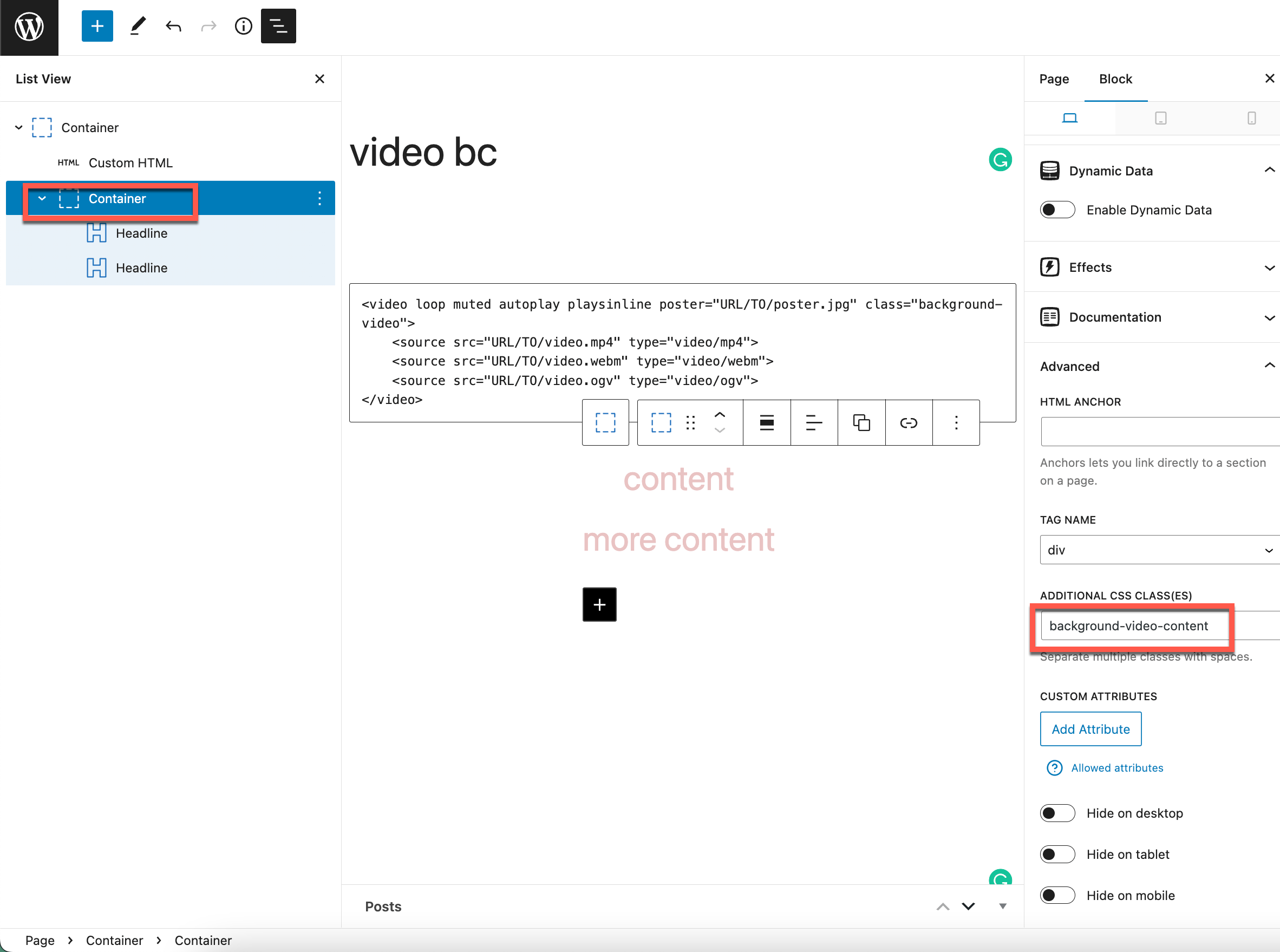1280x952 pixels.
Task: Click the 'content' headline in the canvas
Action: [x=678, y=479]
